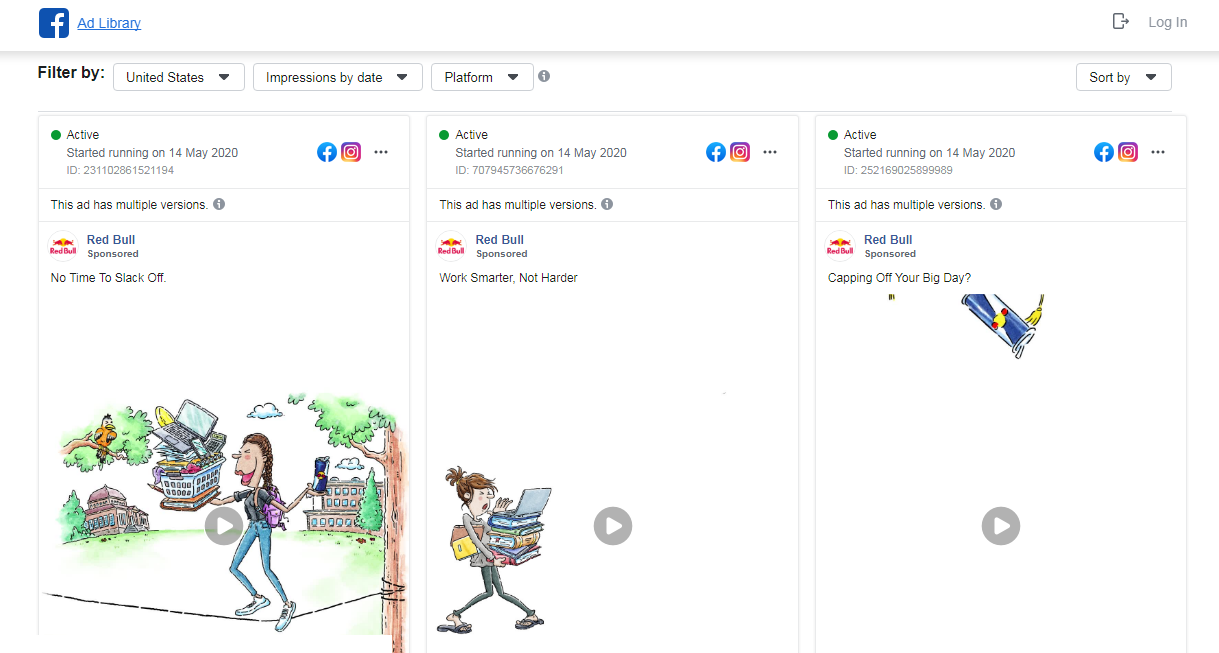Screen dimensions: 1219x653
Task: Click the Log In text link
Action: [1167, 22]
